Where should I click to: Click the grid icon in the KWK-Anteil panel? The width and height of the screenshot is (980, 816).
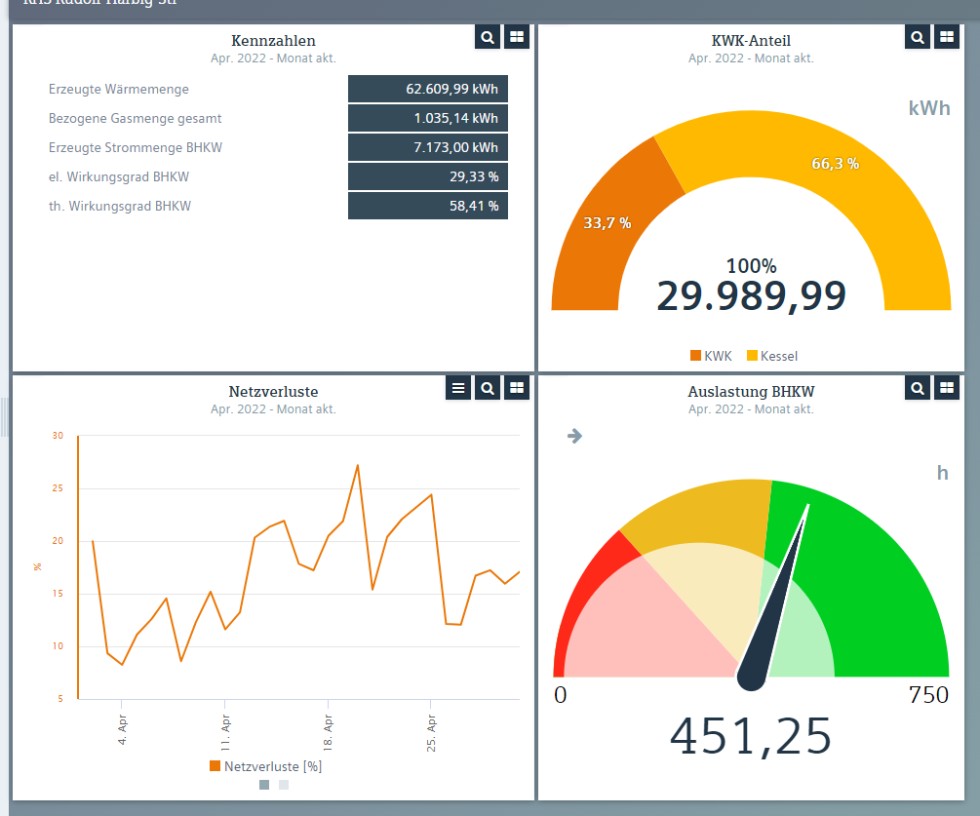click(946, 37)
